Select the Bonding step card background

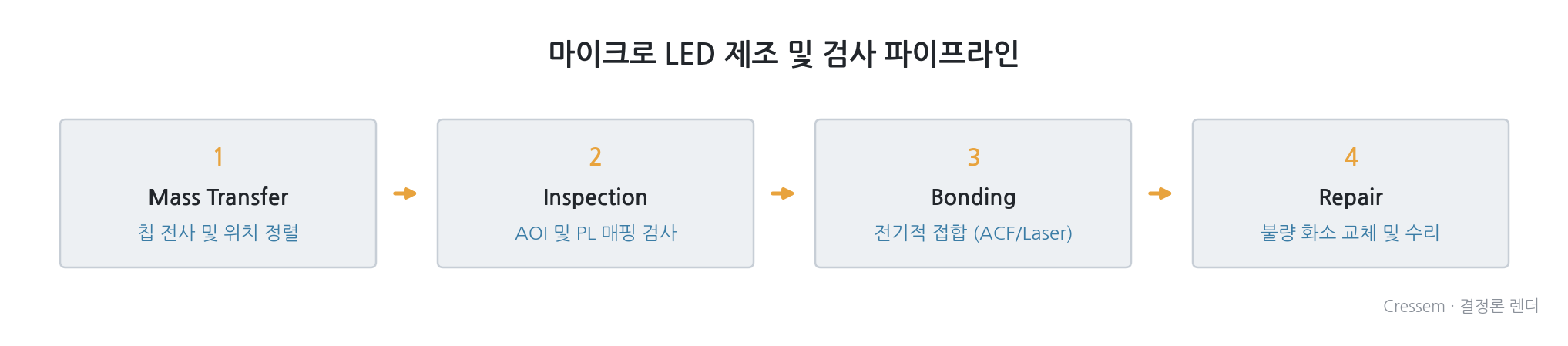[x=973, y=193]
